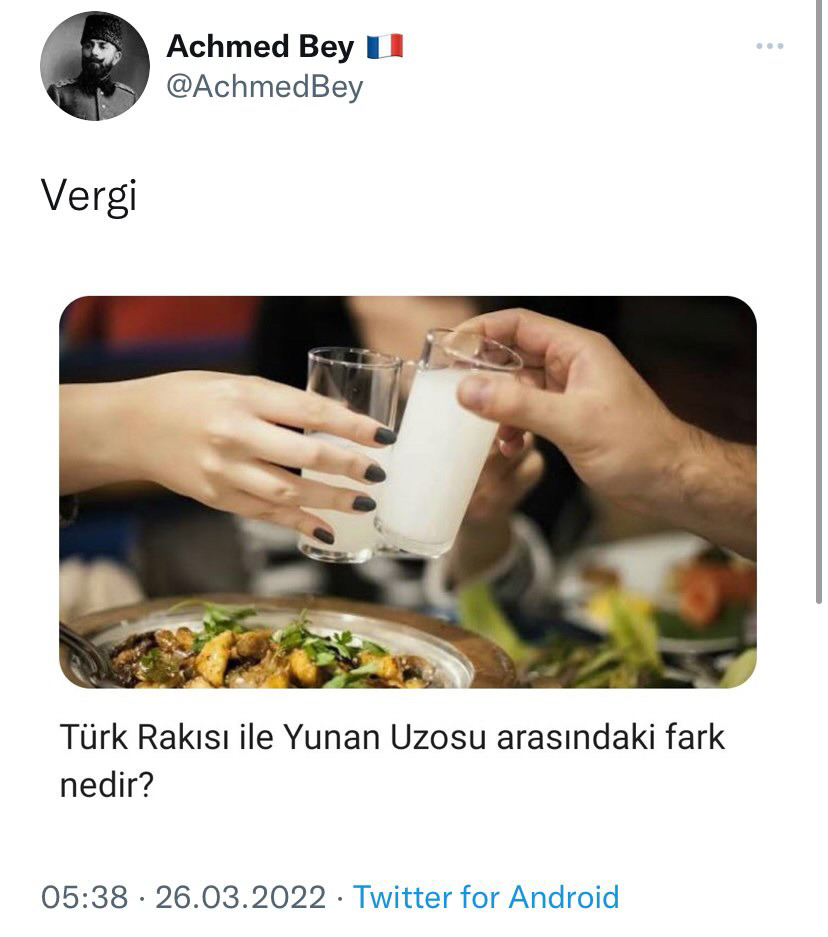Click the word Uzosu in the caption
This screenshot has height=937, width=828.
(x=438, y=737)
